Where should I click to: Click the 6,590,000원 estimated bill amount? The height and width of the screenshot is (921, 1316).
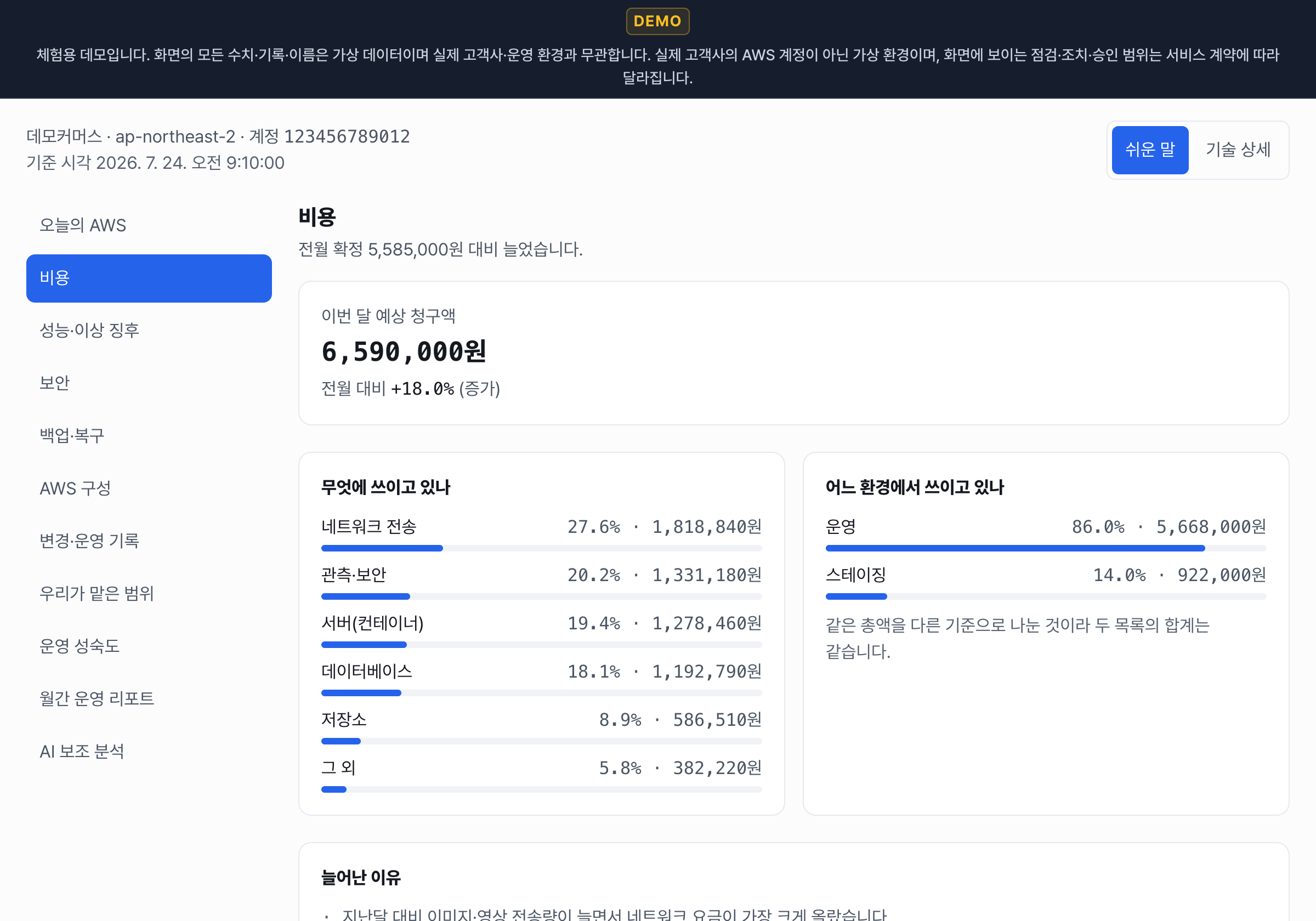tap(404, 351)
